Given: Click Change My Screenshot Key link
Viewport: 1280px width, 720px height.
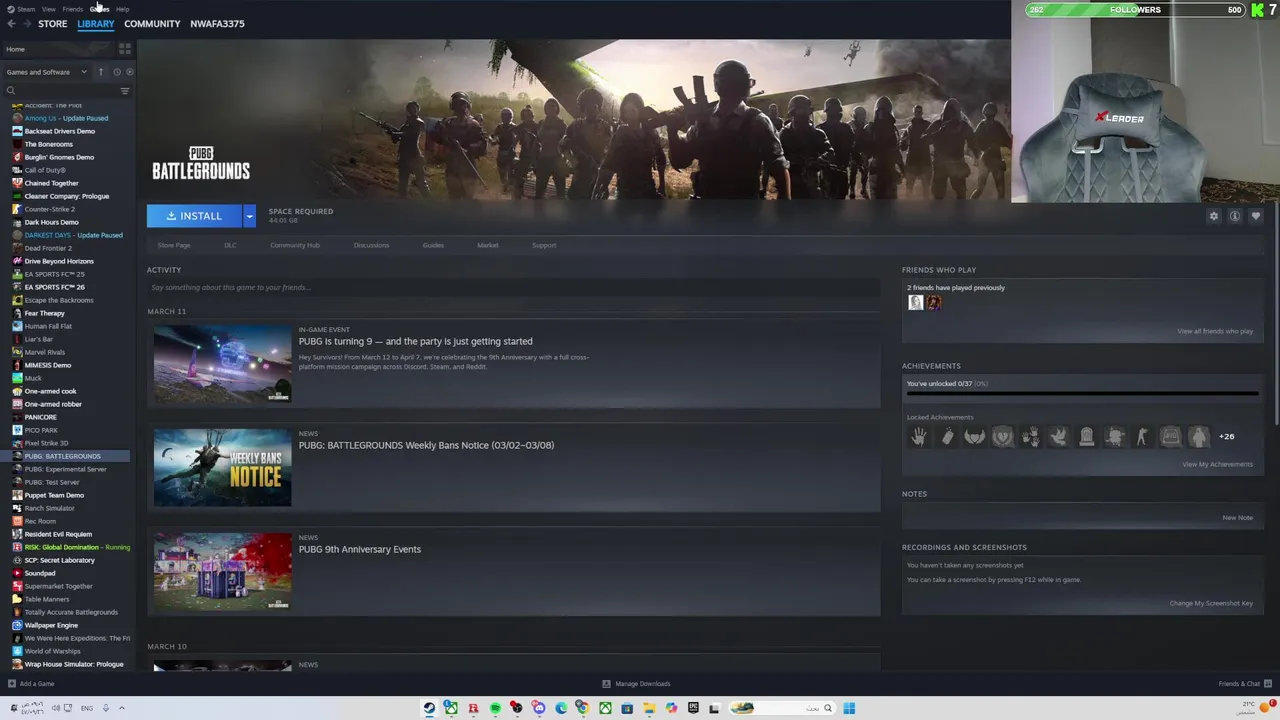Looking at the screenshot, I should point(1211,603).
